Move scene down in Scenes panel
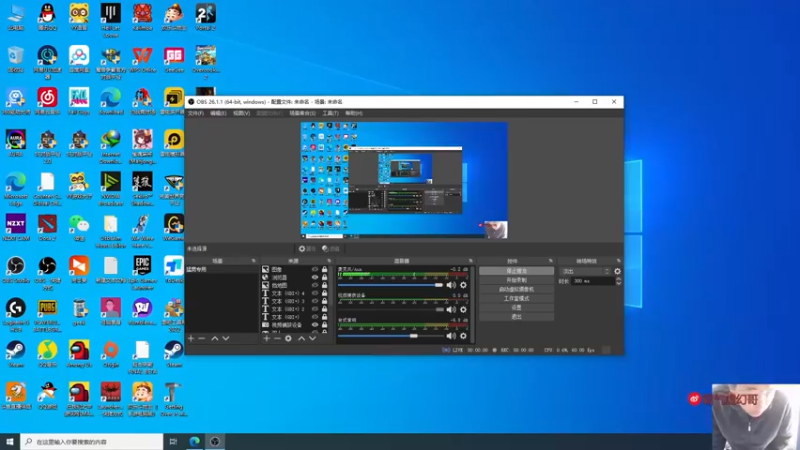The width and height of the screenshot is (800, 450). (226, 338)
